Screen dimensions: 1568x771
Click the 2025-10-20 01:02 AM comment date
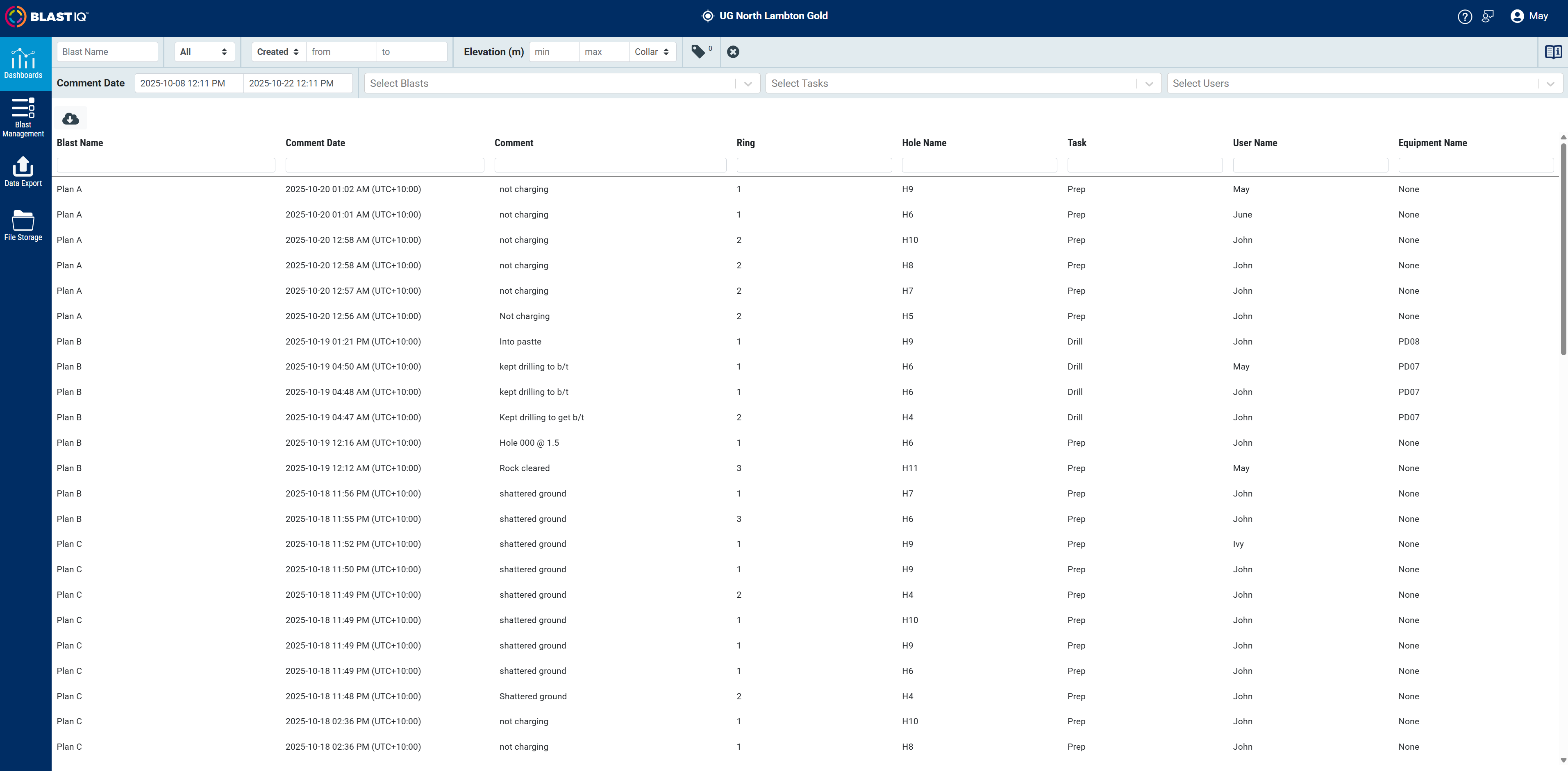click(353, 189)
